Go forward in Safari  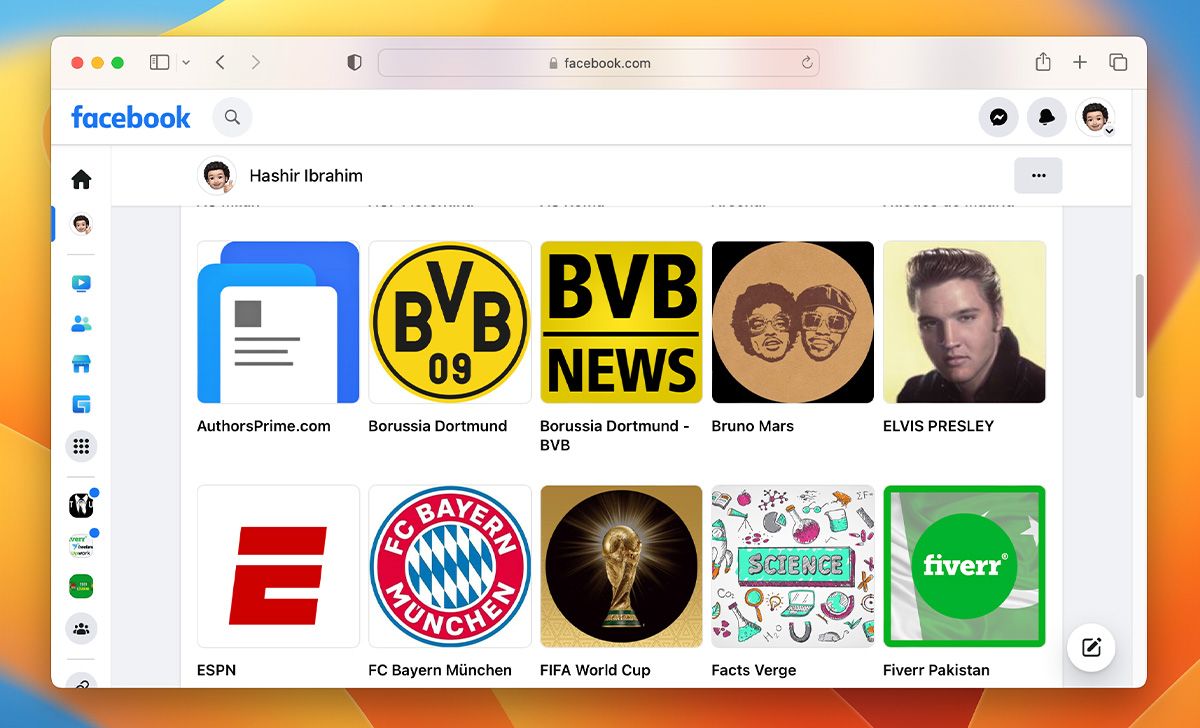pos(256,62)
